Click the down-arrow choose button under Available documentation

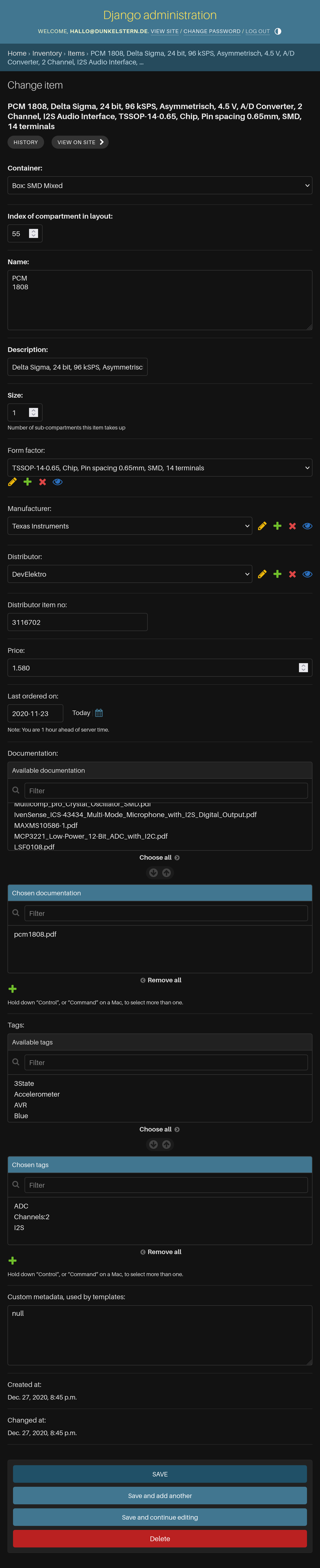153,872
